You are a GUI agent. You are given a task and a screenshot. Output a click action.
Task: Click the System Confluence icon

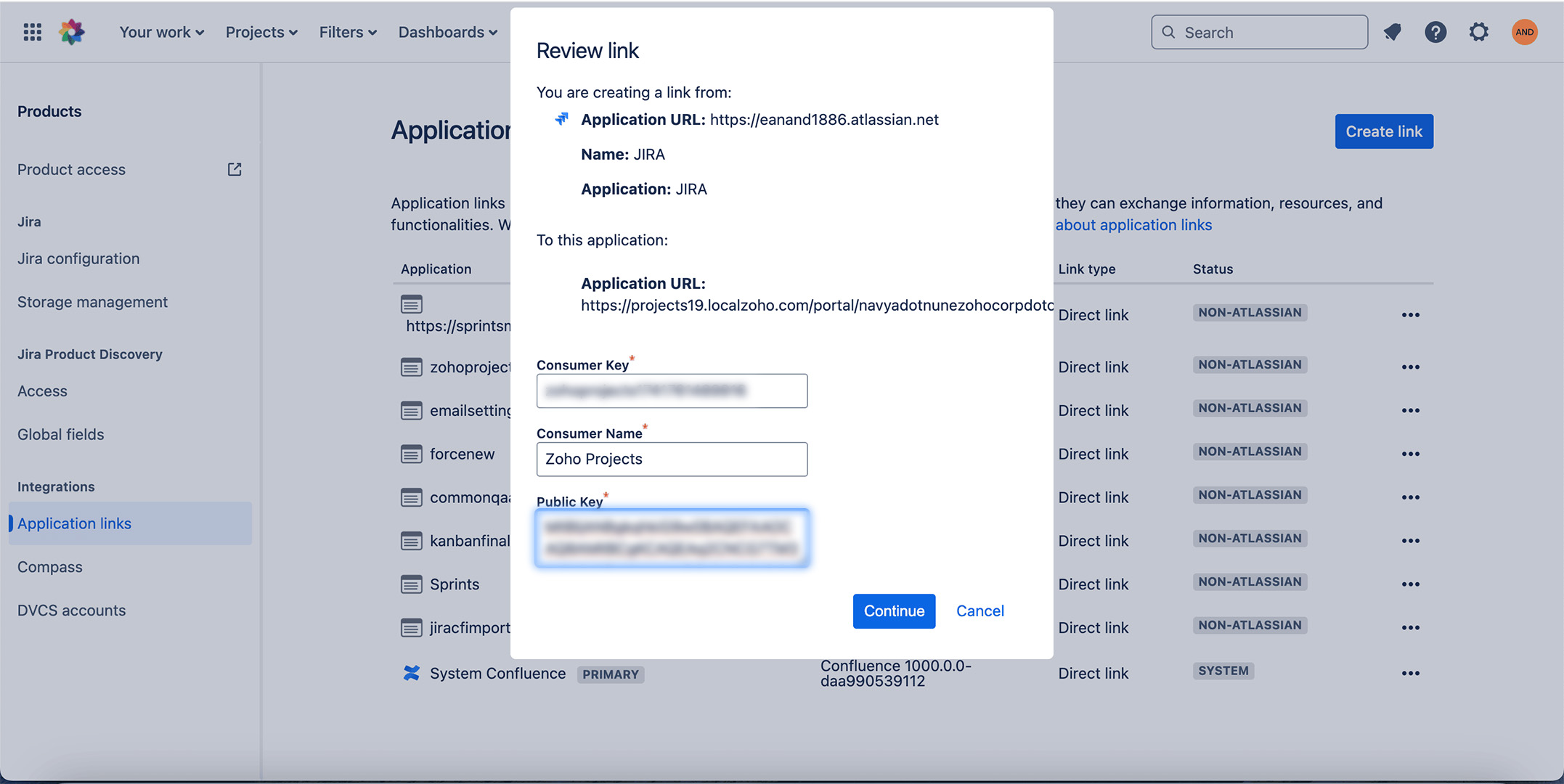[x=411, y=674]
